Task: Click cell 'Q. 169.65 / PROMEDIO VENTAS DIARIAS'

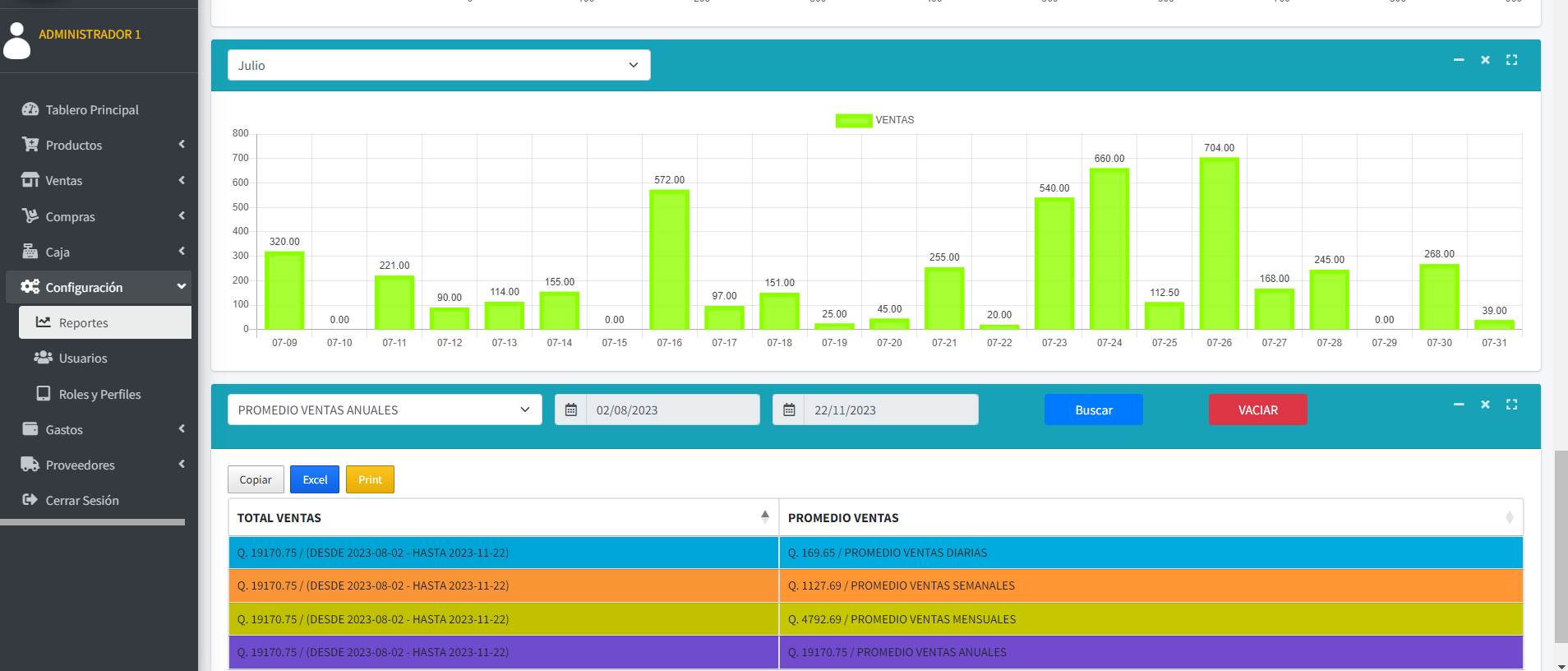Action: (1151, 553)
